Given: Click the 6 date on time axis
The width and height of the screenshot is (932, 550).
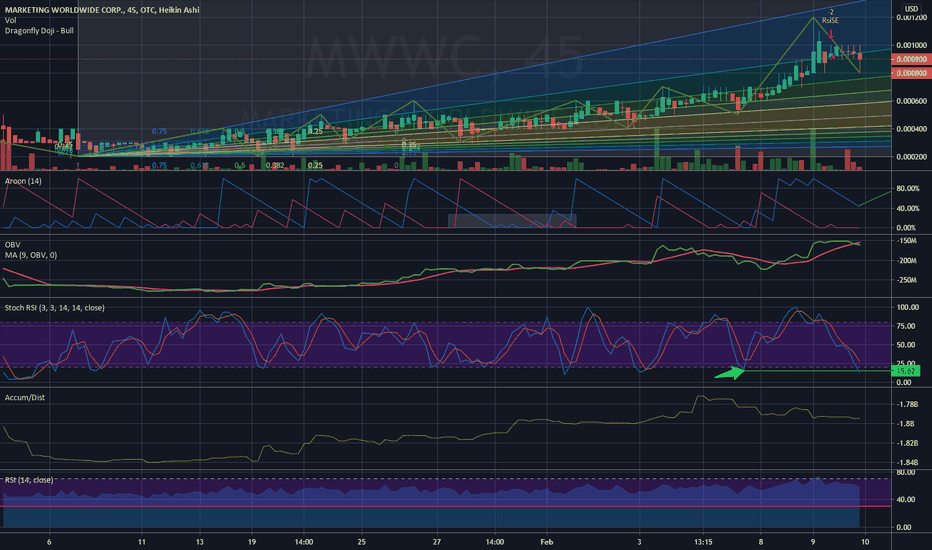Looking at the screenshot, I should click(49, 542).
